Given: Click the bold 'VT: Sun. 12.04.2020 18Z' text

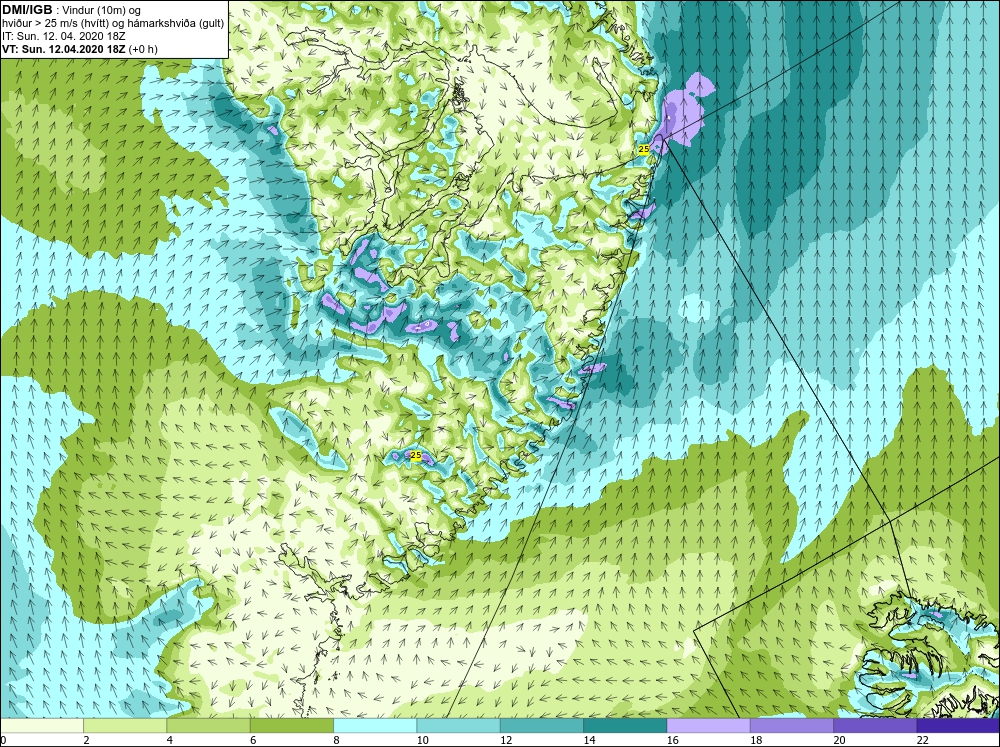Looking at the screenshot, I should click(x=64, y=49).
